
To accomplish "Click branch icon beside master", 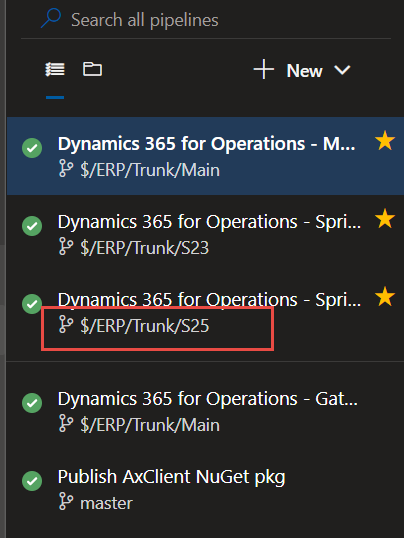I will (66, 501).
